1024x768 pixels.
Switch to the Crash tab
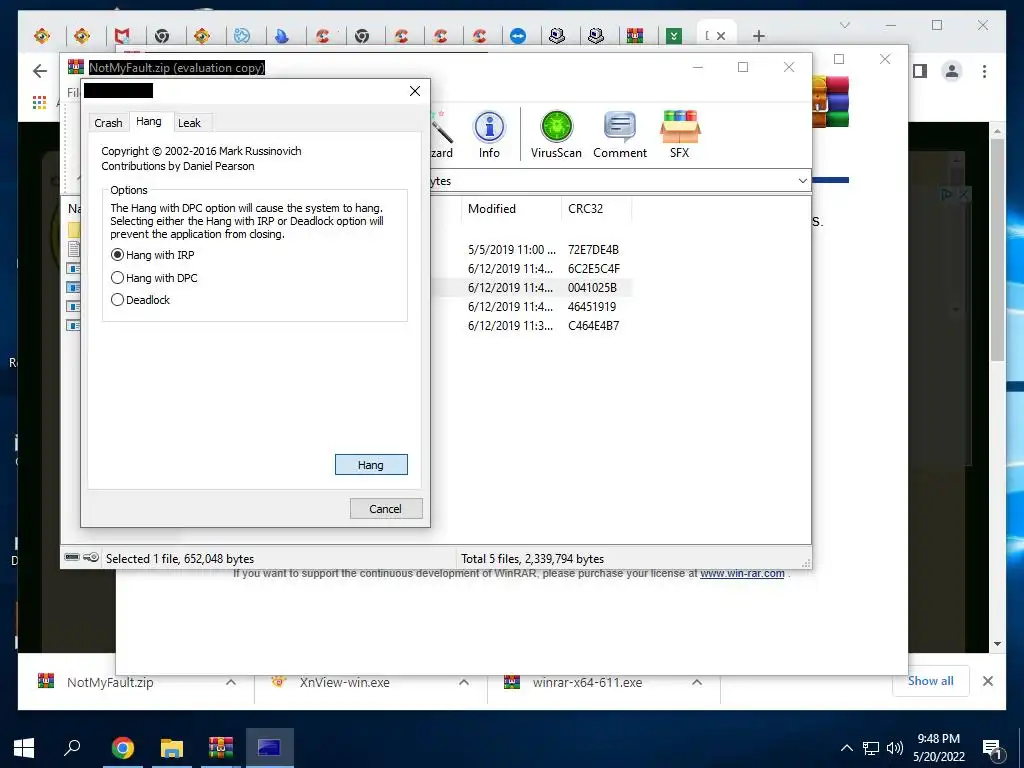click(x=108, y=123)
